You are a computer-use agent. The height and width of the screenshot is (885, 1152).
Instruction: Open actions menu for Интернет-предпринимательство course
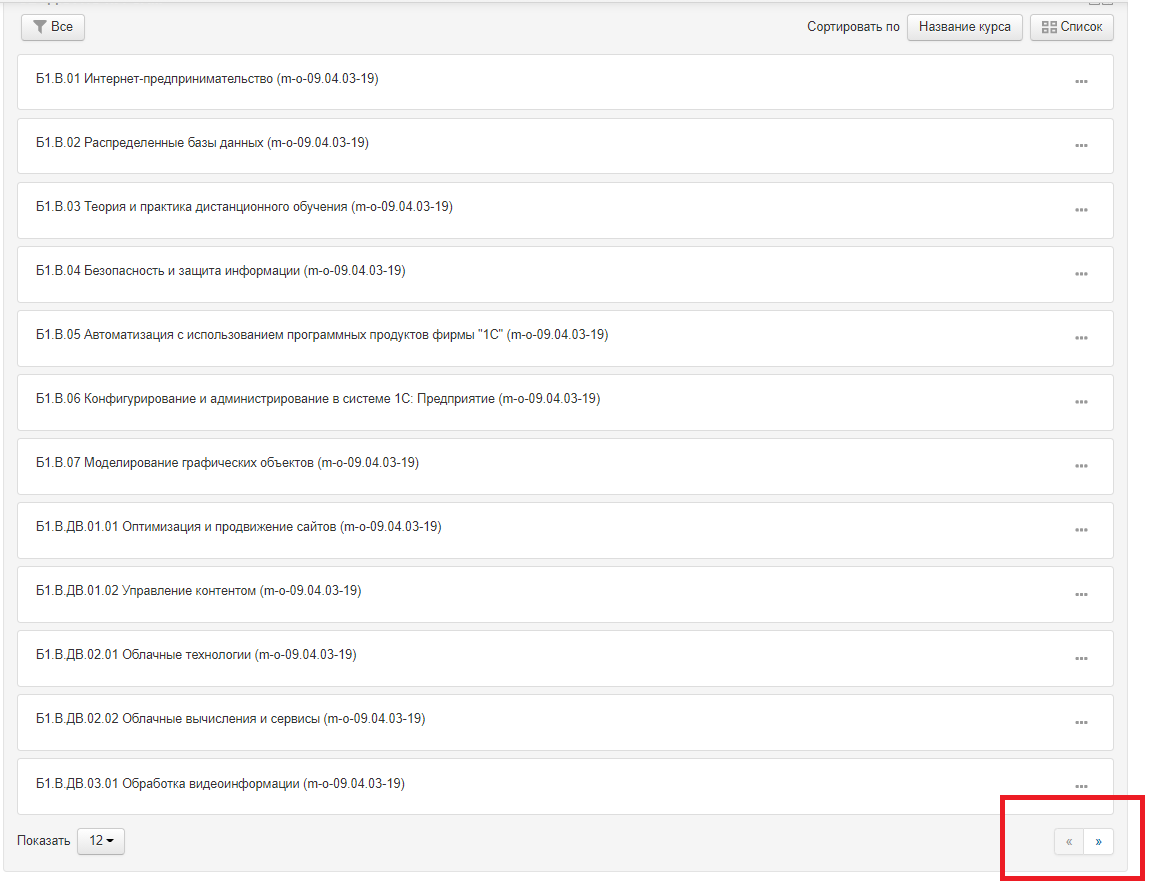pyautogui.click(x=1081, y=82)
